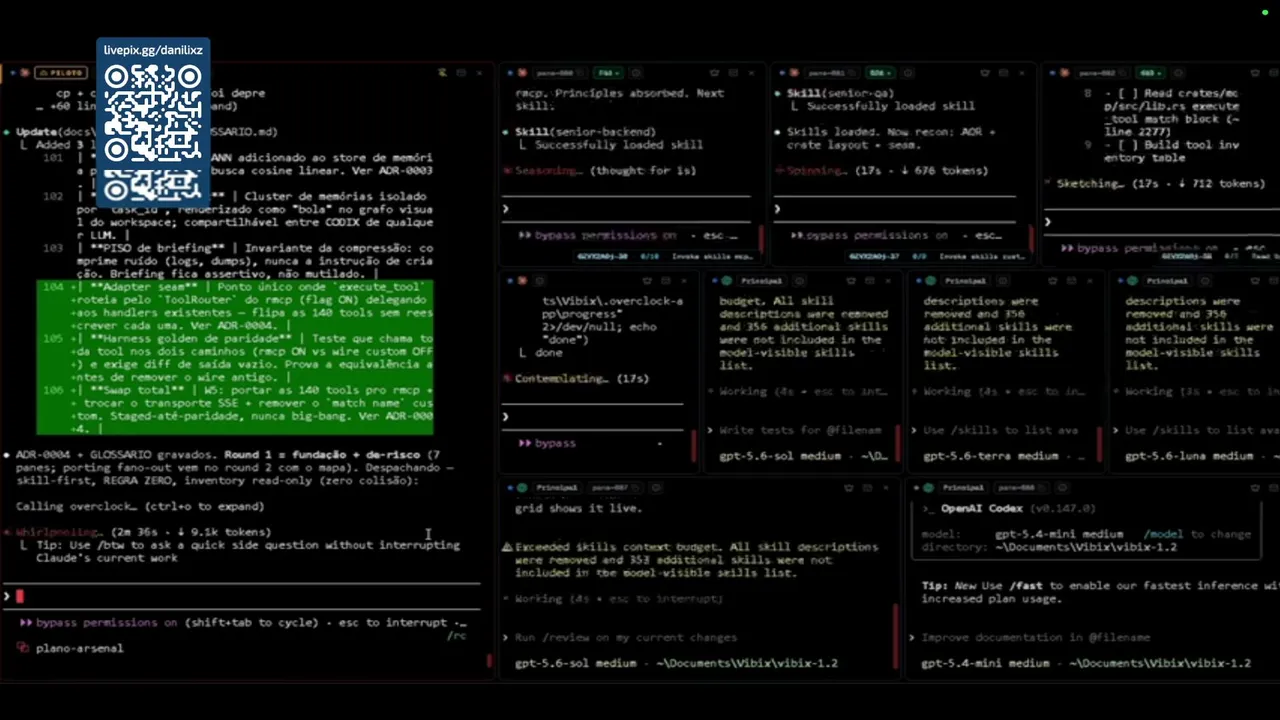Focus the main PILOTO prompt input line

pyautogui.click(x=241, y=596)
